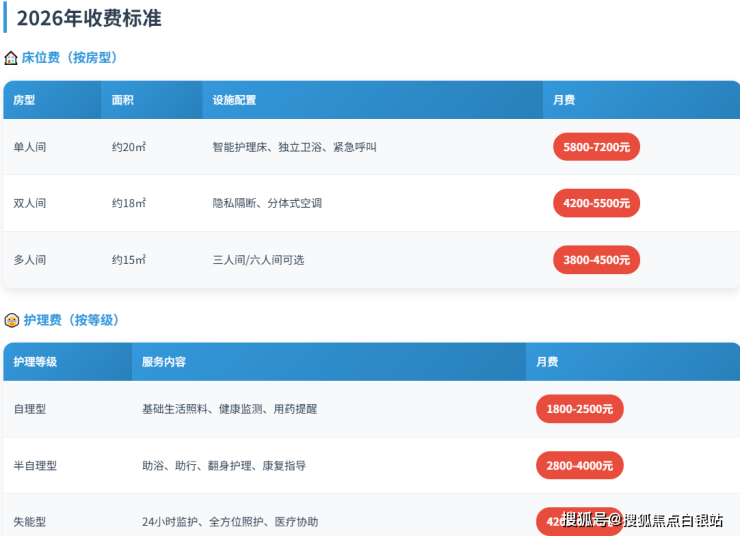Click the 设施配置 column header
Viewport: 740px width, 536px height.
click(234, 100)
